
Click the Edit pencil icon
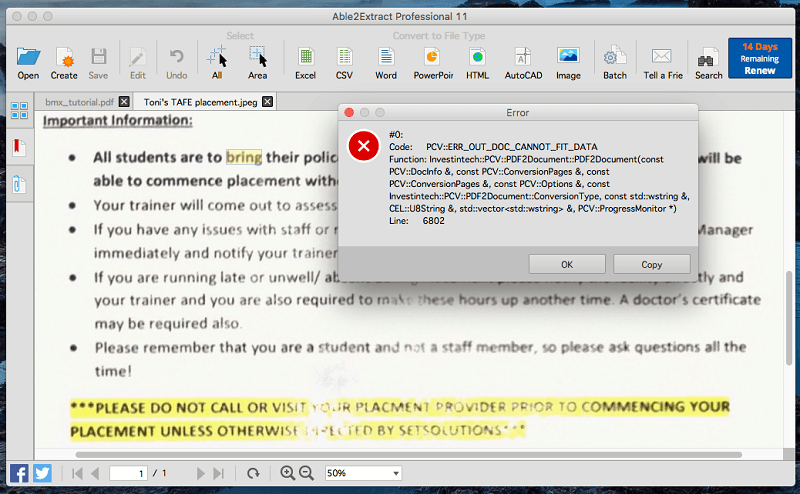point(137,56)
